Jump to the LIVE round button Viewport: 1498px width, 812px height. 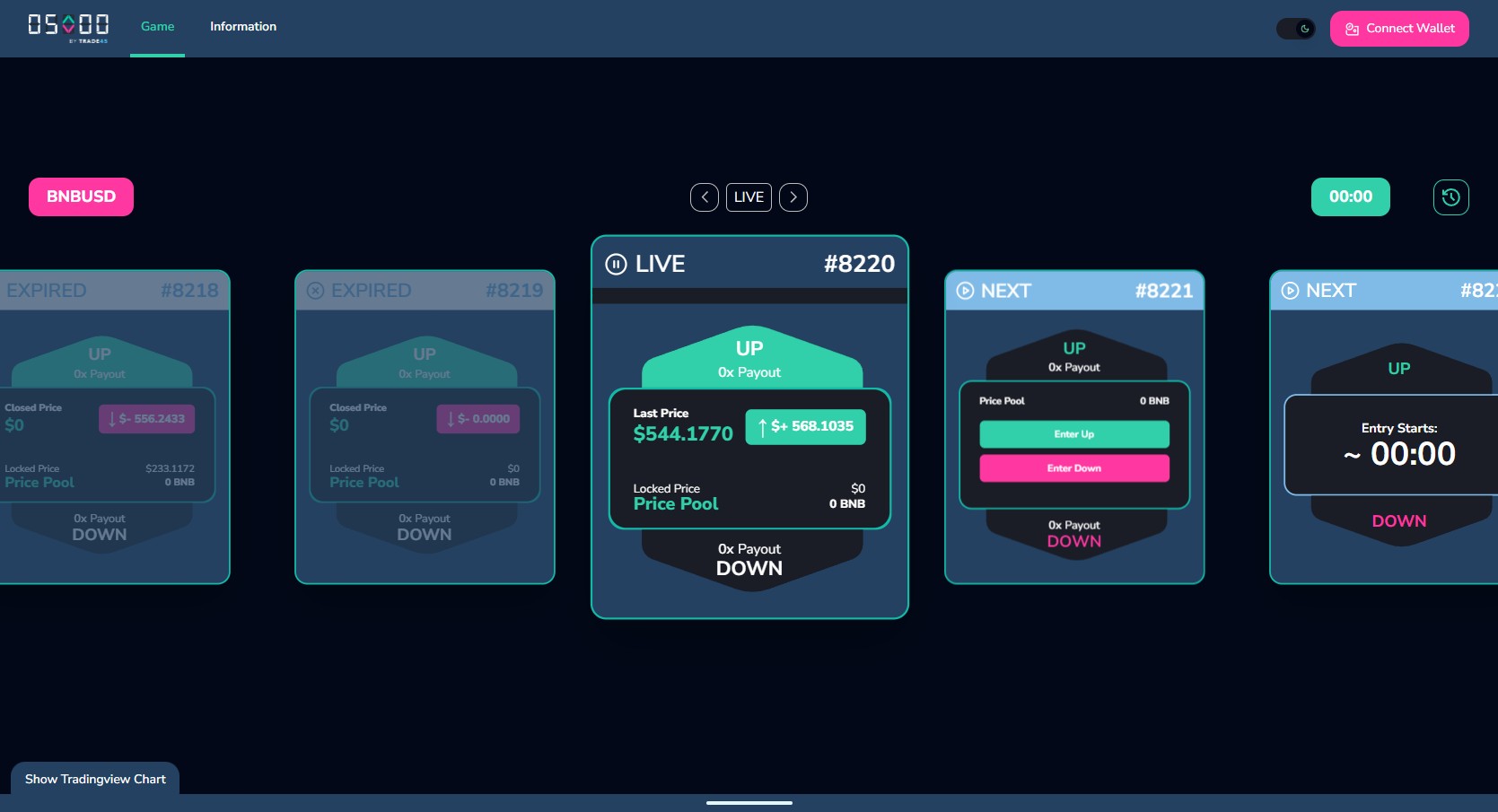[749, 197]
